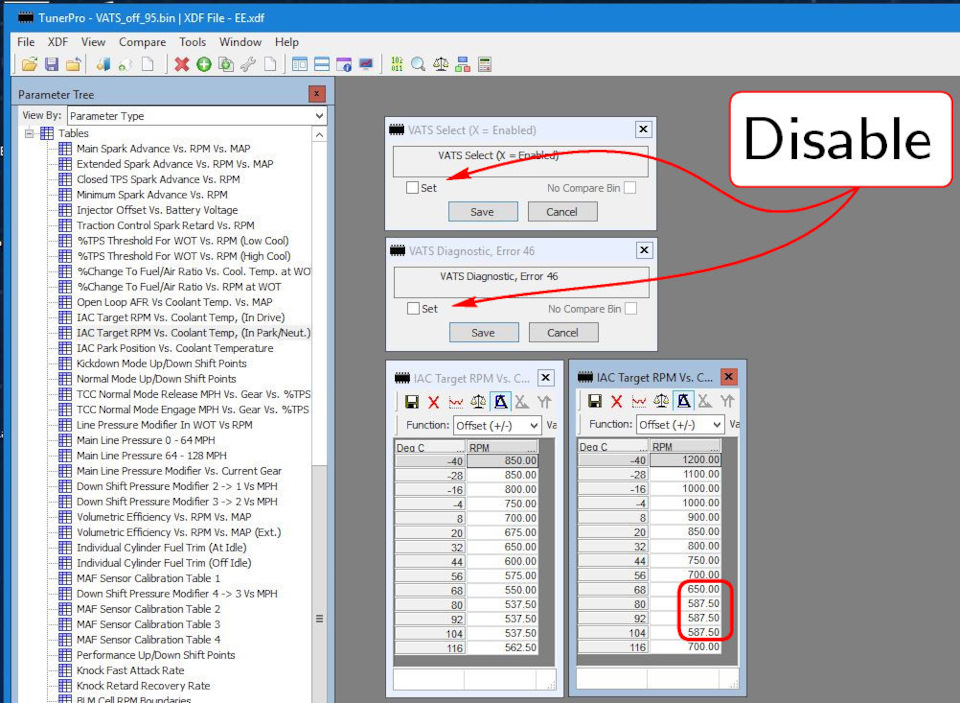Open the Compare menu
960x703 pixels.
click(x=142, y=42)
